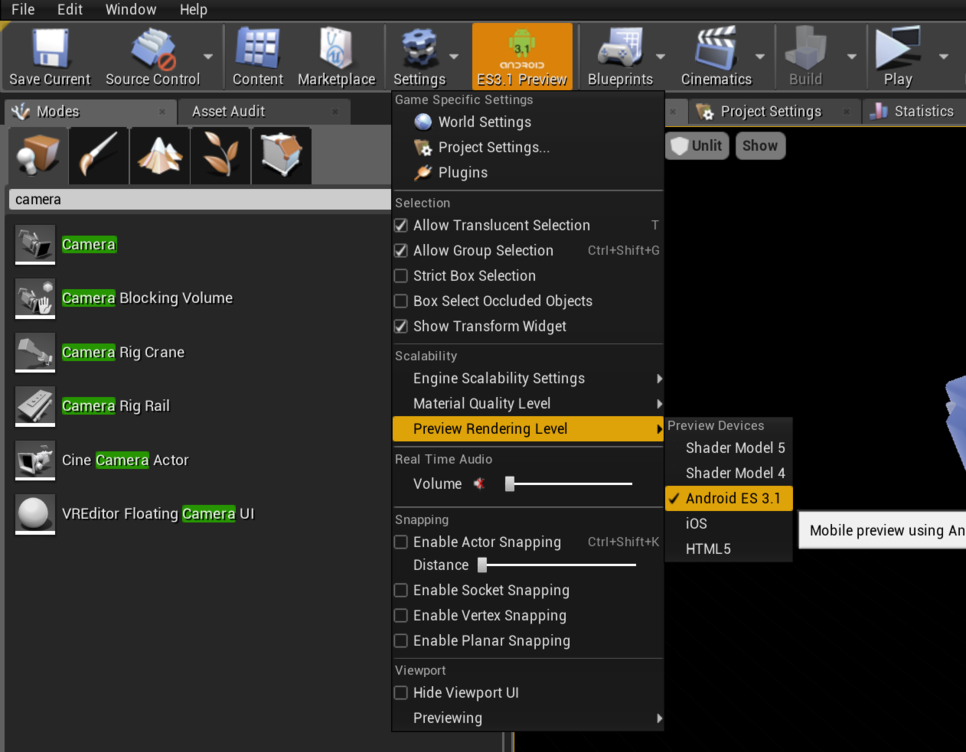966x752 pixels.
Task: Adjust the Real Time Audio Volume slider
Action: point(569,484)
